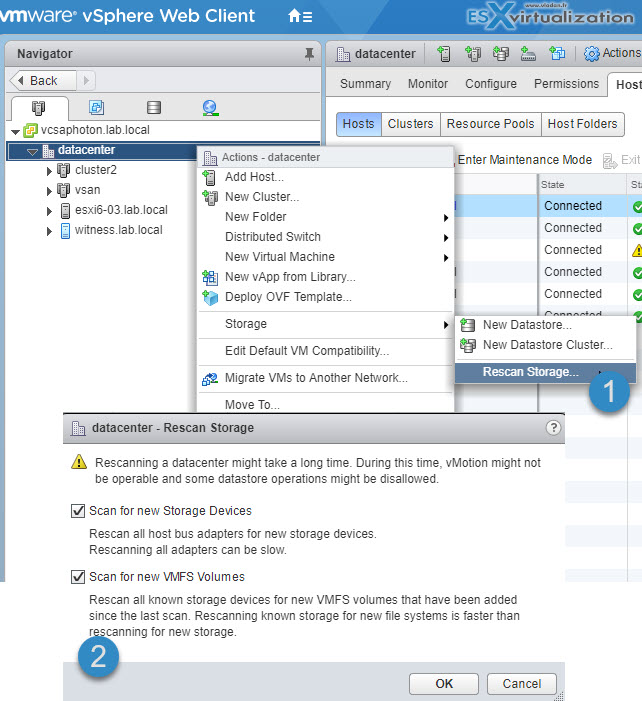
Task: Open the Hosts and Clusters navigator tab
Action: point(40,108)
